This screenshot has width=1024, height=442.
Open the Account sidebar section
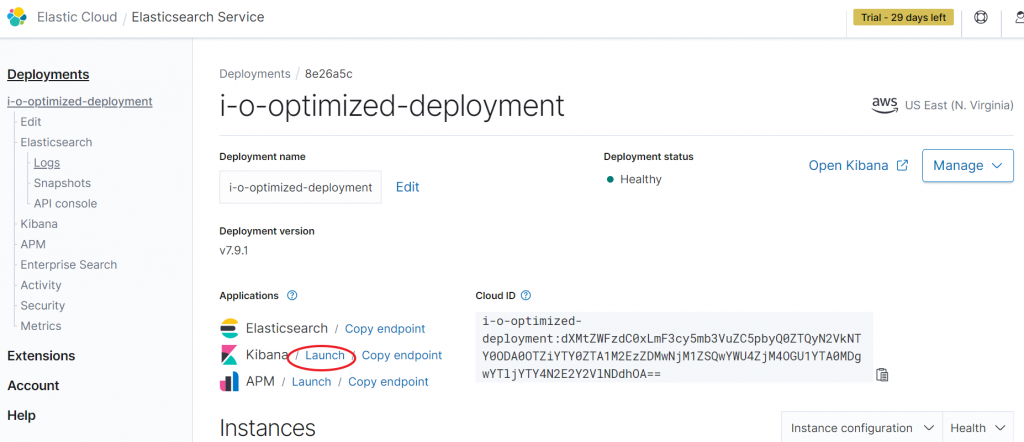pyautogui.click(x=33, y=386)
